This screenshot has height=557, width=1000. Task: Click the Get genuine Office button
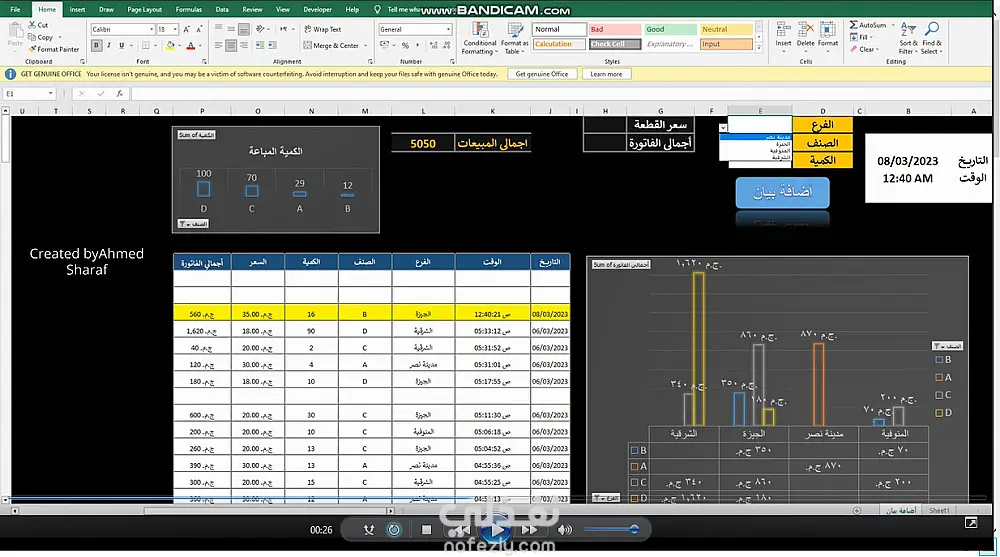click(x=541, y=74)
